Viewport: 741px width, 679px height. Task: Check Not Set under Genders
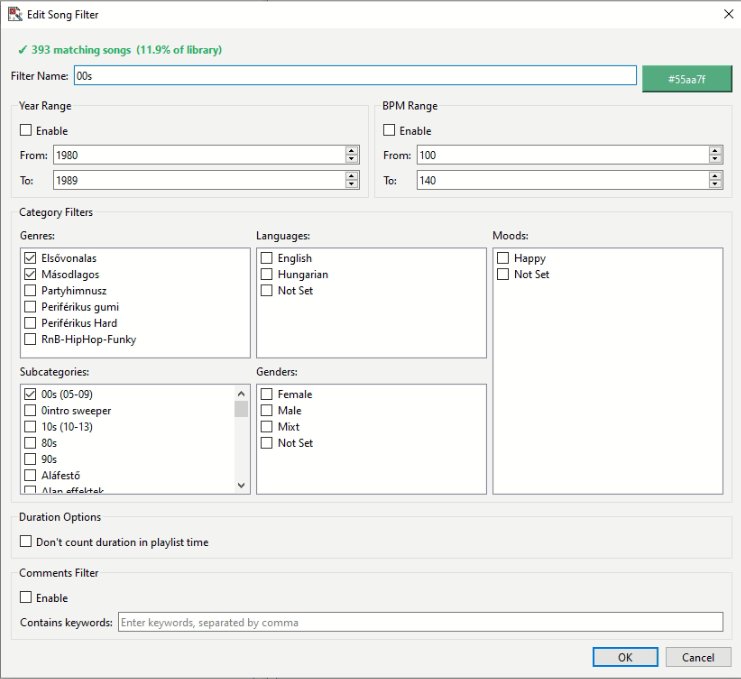tap(267, 443)
